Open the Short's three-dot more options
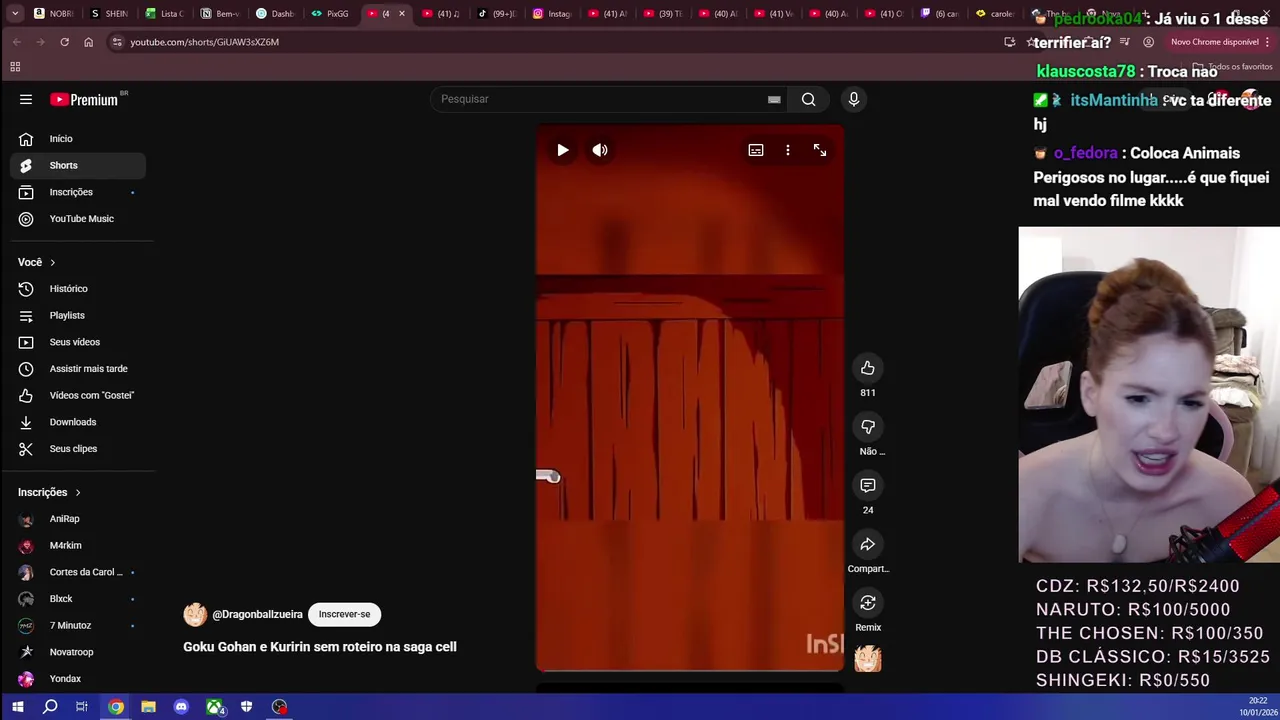This screenshot has height=720, width=1280. click(x=788, y=150)
